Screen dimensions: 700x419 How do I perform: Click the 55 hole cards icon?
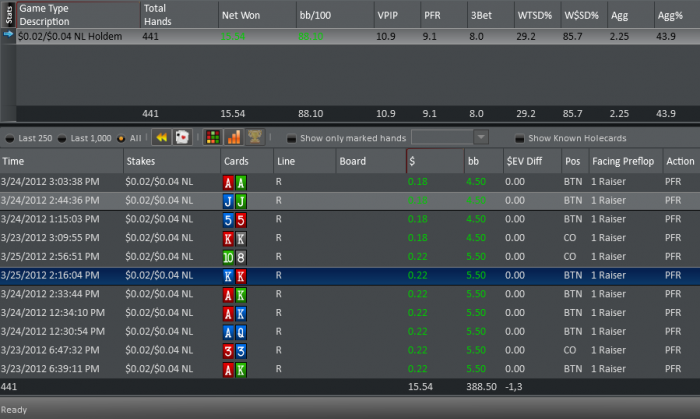(235, 220)
